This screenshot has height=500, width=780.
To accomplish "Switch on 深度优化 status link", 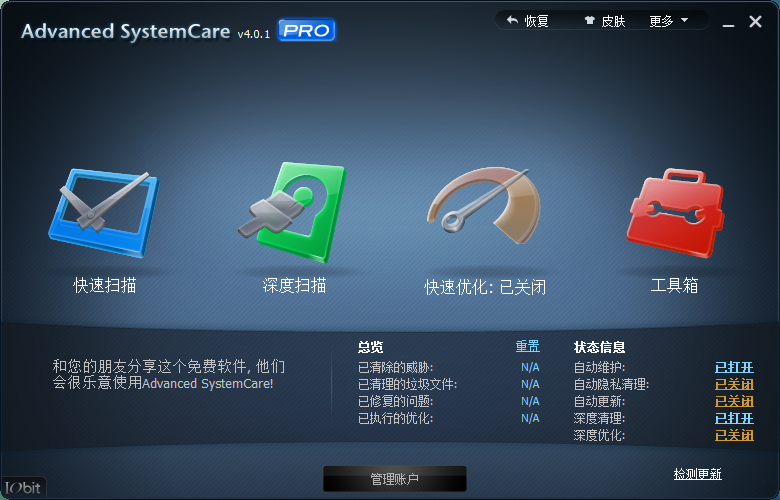I will pos(734,435).
